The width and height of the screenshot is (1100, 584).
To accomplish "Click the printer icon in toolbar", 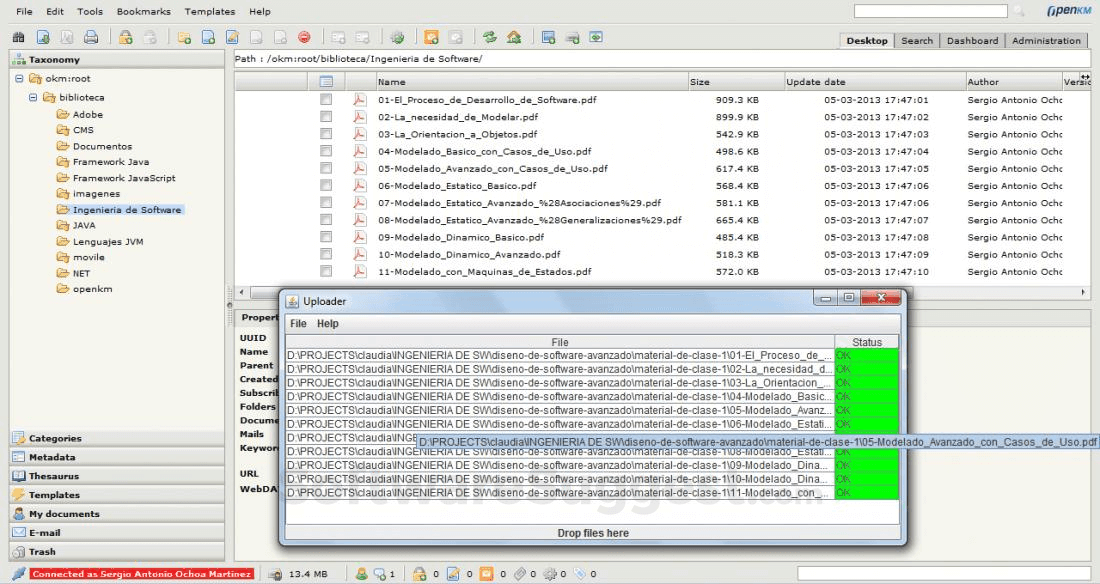I will 91,38.
